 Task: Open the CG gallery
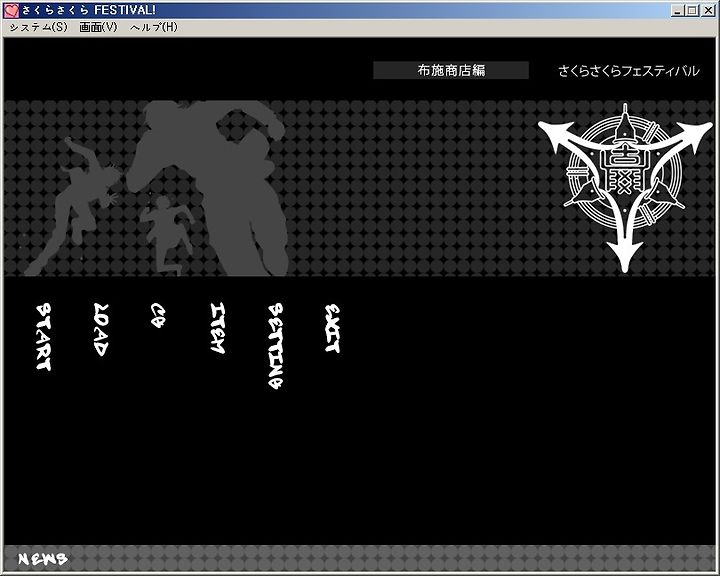157,315
